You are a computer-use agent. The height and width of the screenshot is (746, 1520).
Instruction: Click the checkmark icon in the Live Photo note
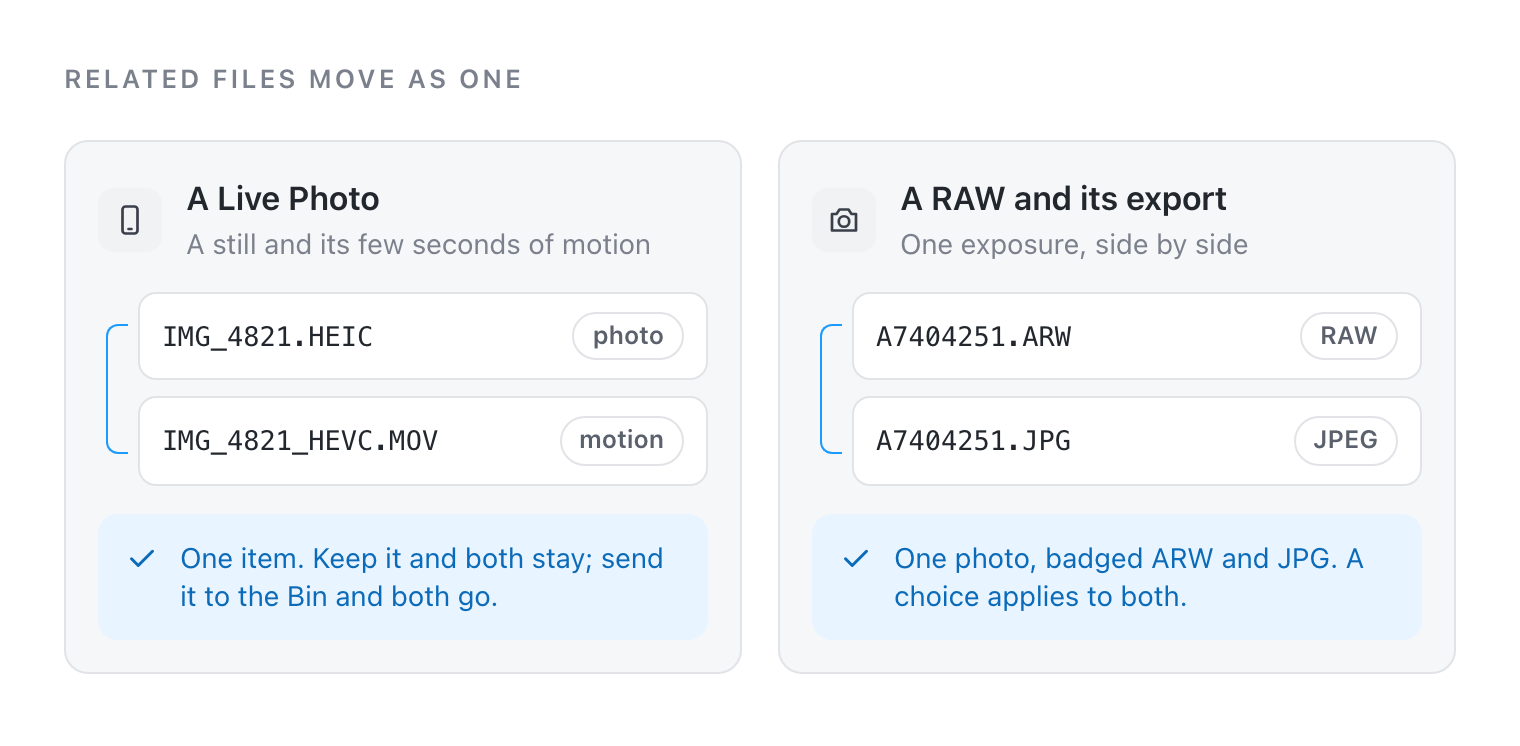click(142, 559)
